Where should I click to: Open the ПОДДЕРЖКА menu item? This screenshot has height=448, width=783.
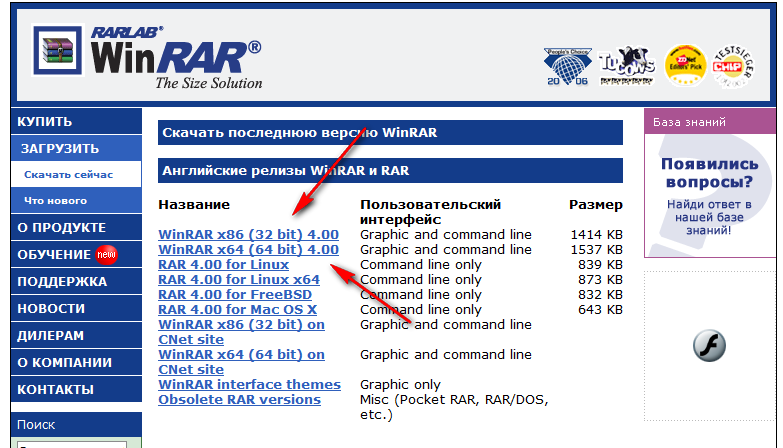click(x=76, y=281)
